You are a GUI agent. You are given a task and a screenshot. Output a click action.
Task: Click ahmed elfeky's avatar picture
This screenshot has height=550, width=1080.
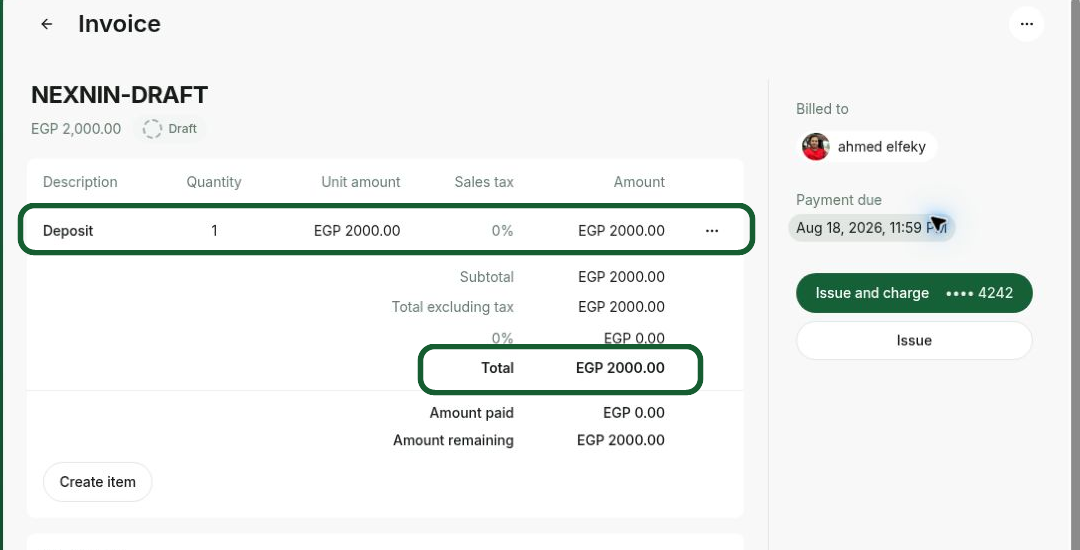click(x=816, y=147)
